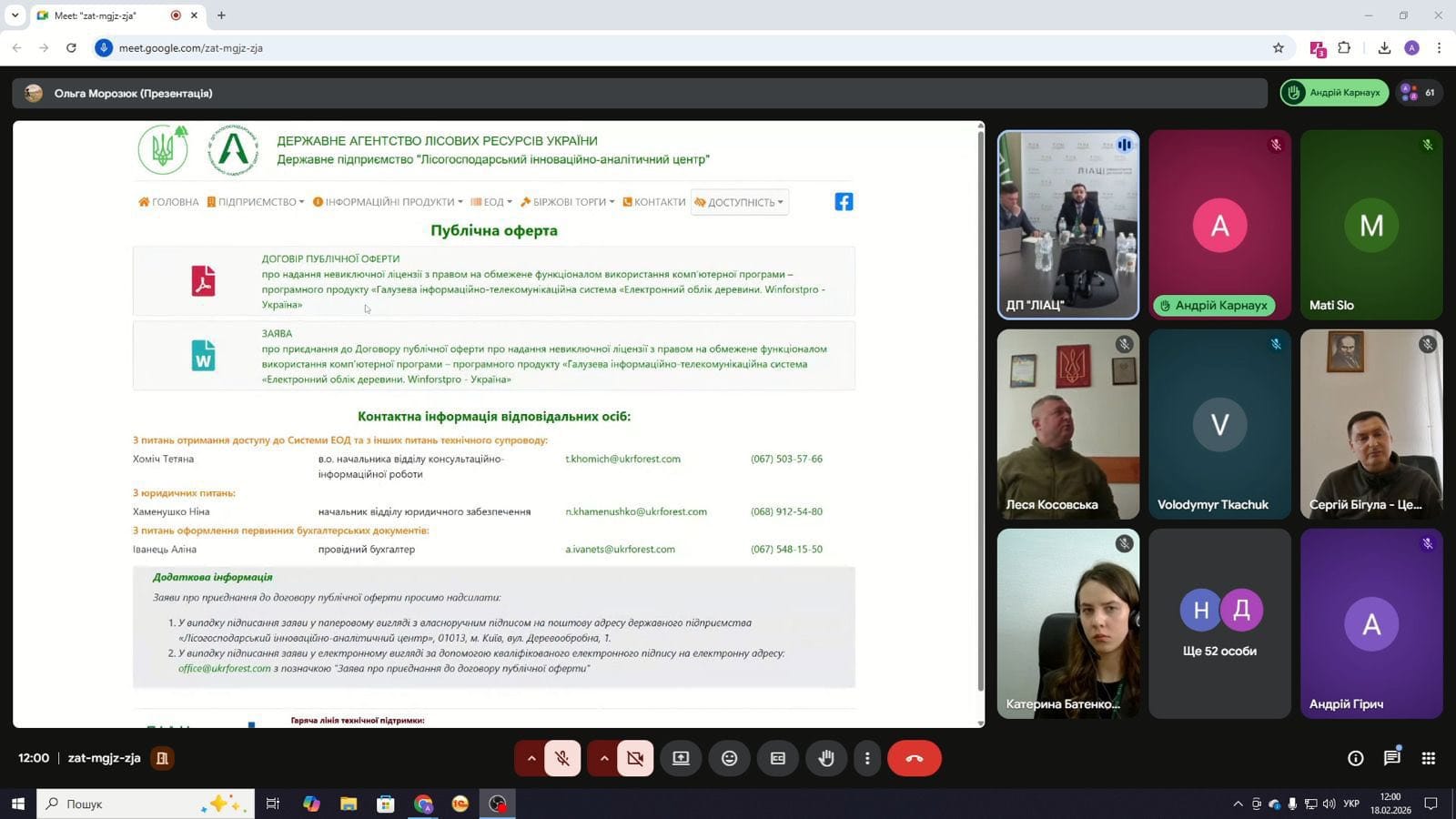Click the host controls icon next to meeting code
The height and width of the screenshot is (819, 1456).
(x=162, y=758)
